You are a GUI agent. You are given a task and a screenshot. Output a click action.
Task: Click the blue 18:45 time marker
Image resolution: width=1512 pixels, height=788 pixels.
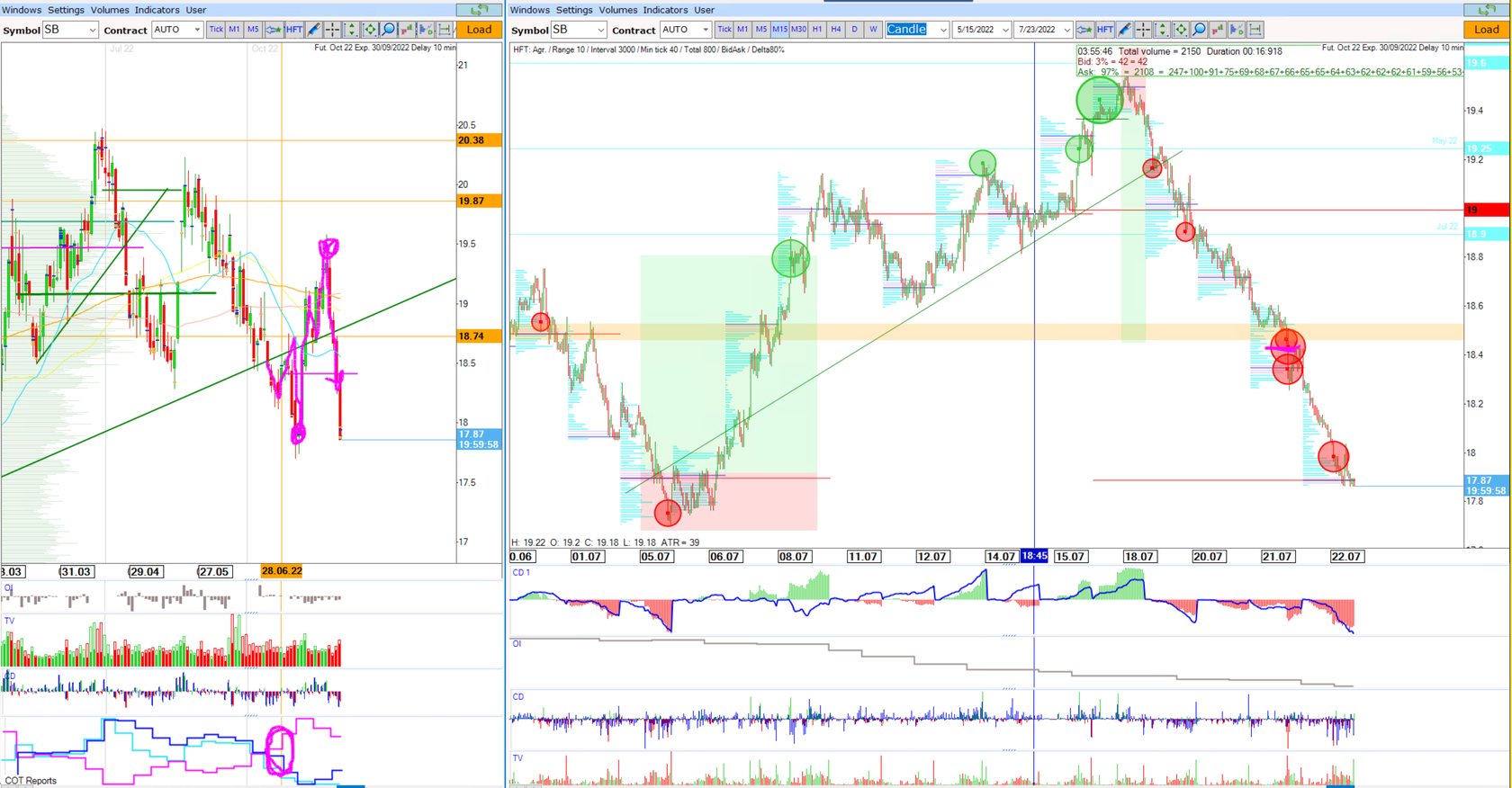pos(1034,556)
